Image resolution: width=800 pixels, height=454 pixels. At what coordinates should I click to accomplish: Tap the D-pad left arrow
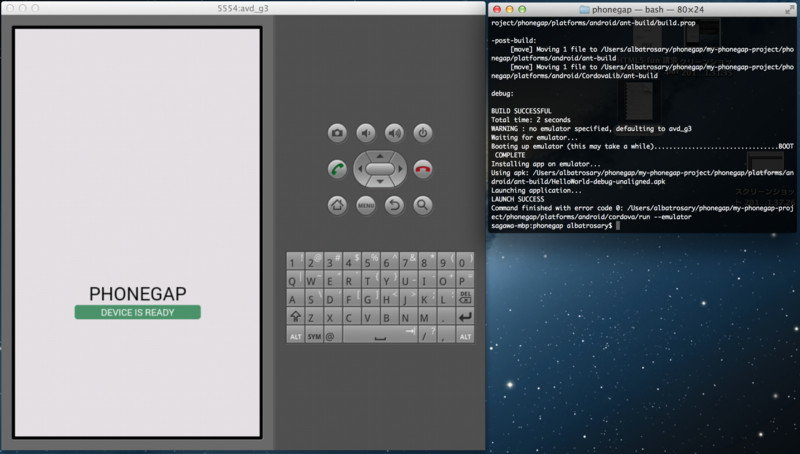click(360, 169)
